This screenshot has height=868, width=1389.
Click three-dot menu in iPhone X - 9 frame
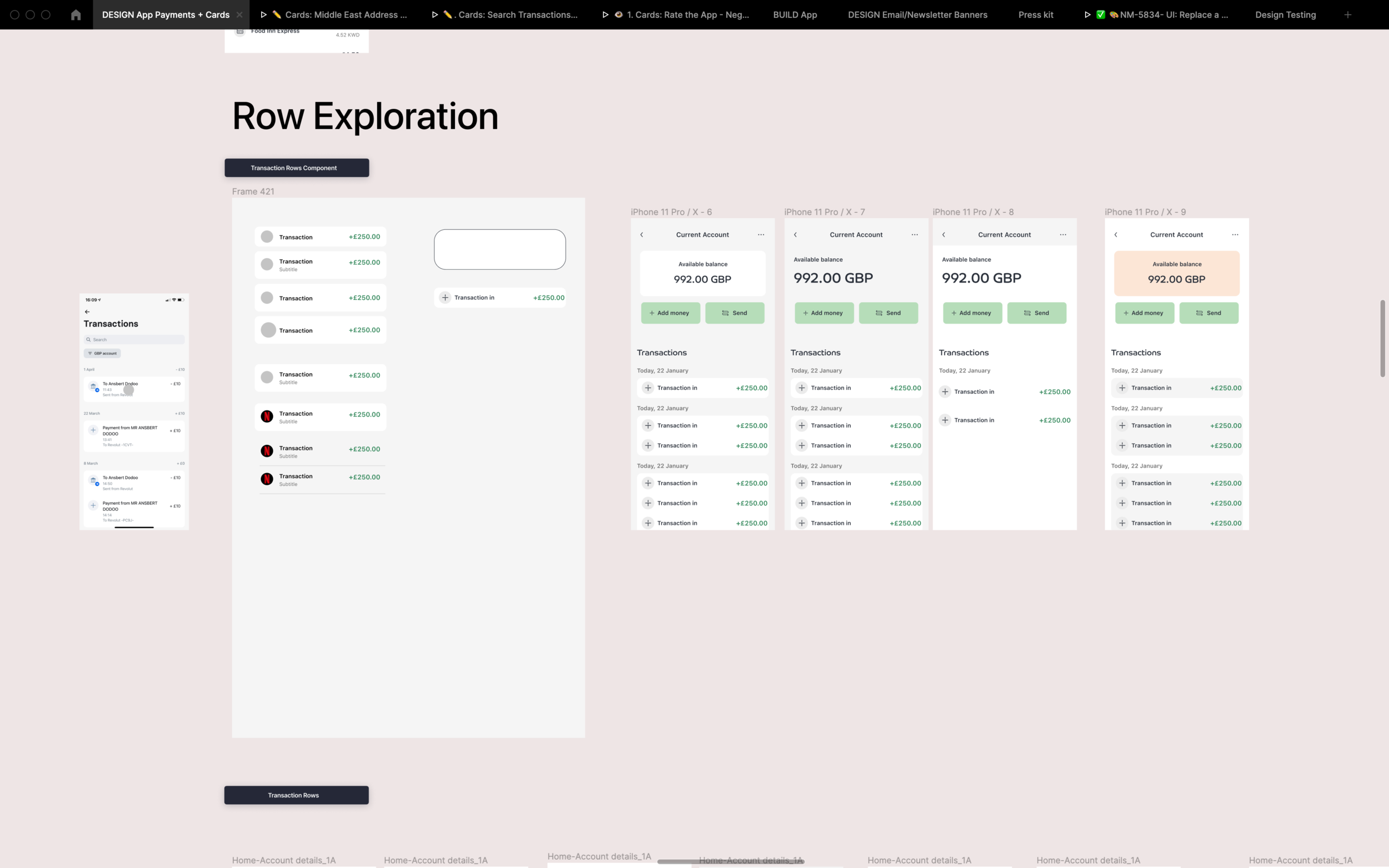(1235, 235)
